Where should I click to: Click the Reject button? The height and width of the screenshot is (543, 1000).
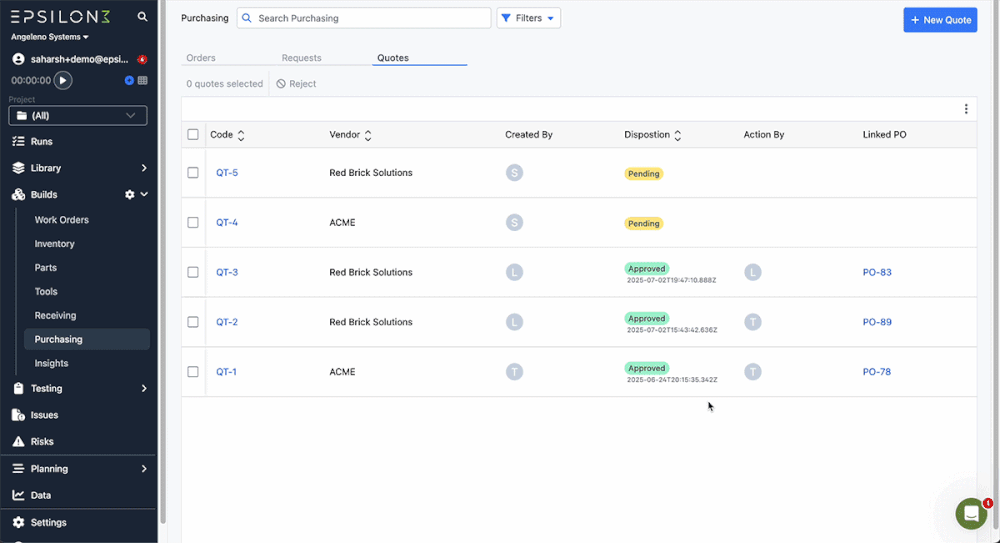296,84
